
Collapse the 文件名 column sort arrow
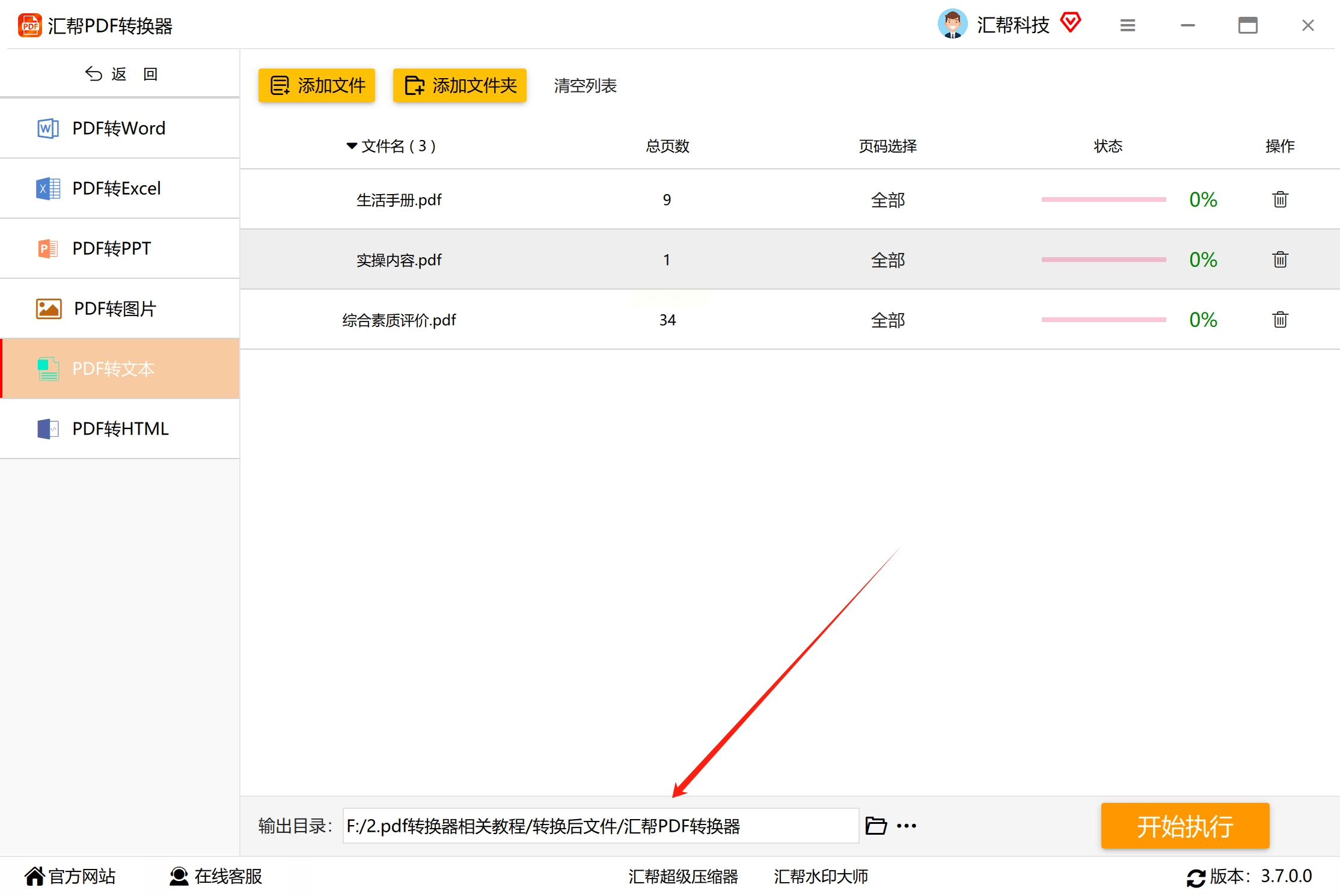pyautogui.click(x=352, y=146)
